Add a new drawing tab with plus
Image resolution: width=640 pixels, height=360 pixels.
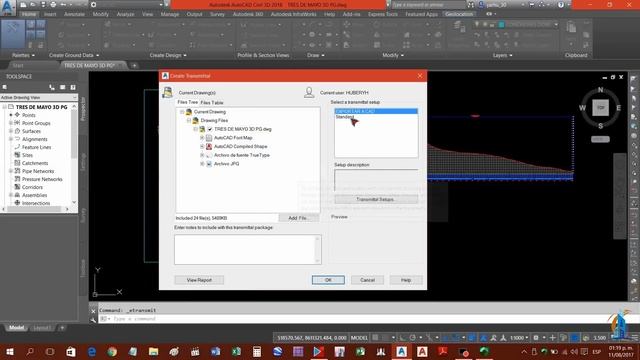point(134,65)
